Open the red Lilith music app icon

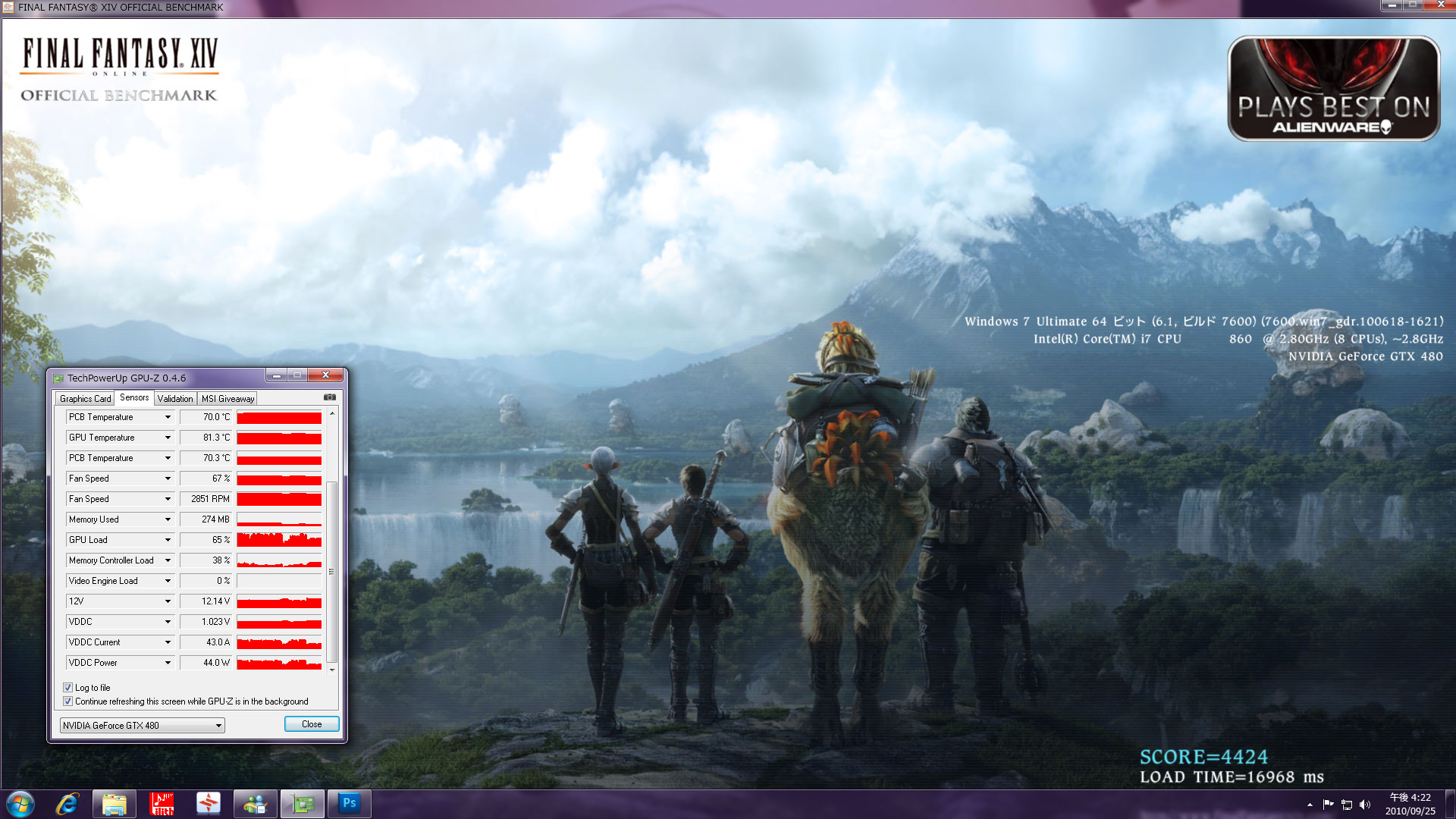162,804
